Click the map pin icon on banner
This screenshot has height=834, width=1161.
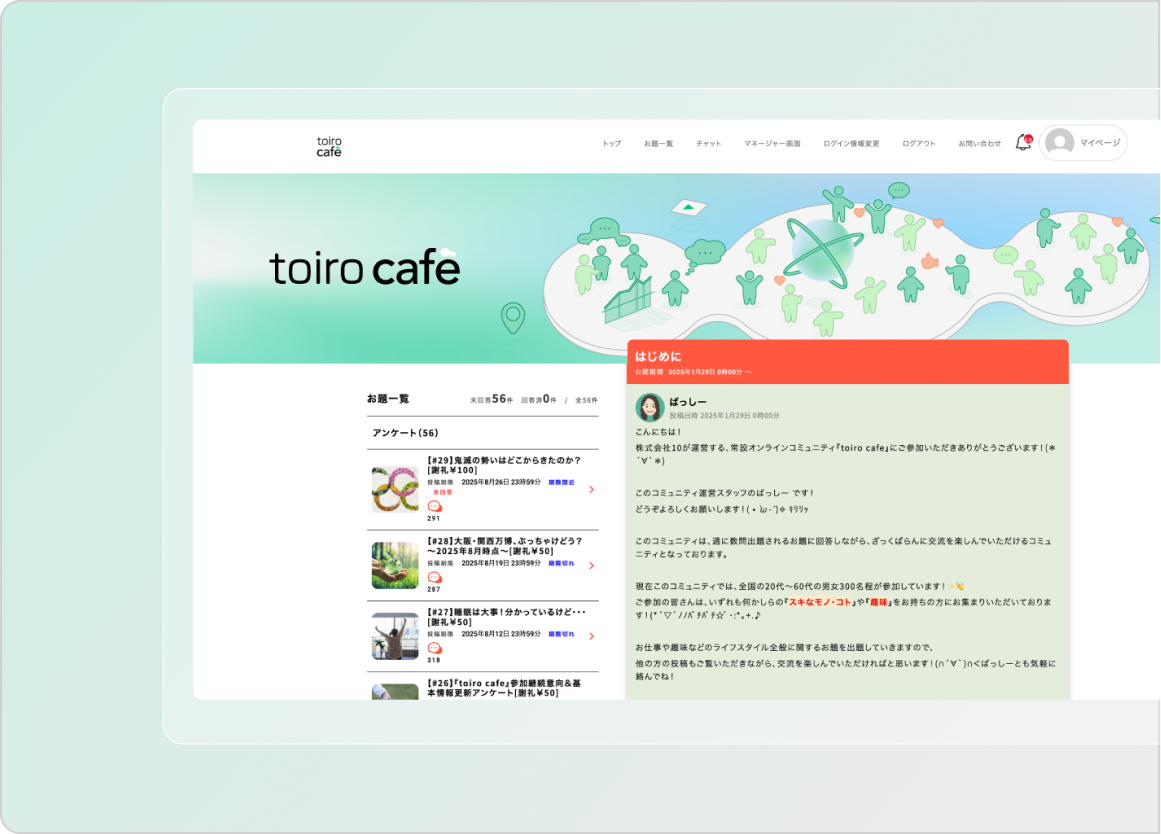[513, 318]
